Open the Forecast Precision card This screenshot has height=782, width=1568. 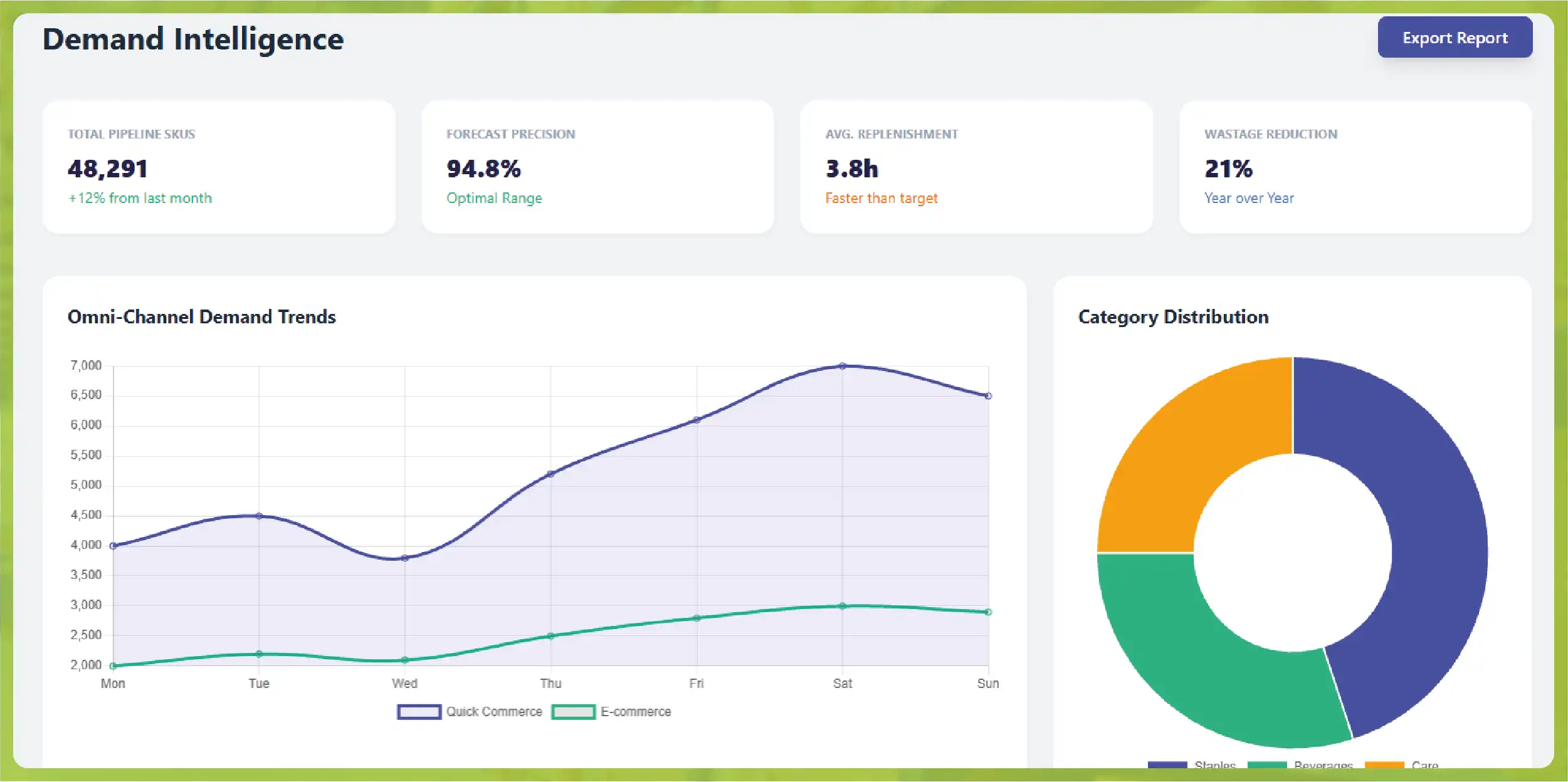click(597, 167)
